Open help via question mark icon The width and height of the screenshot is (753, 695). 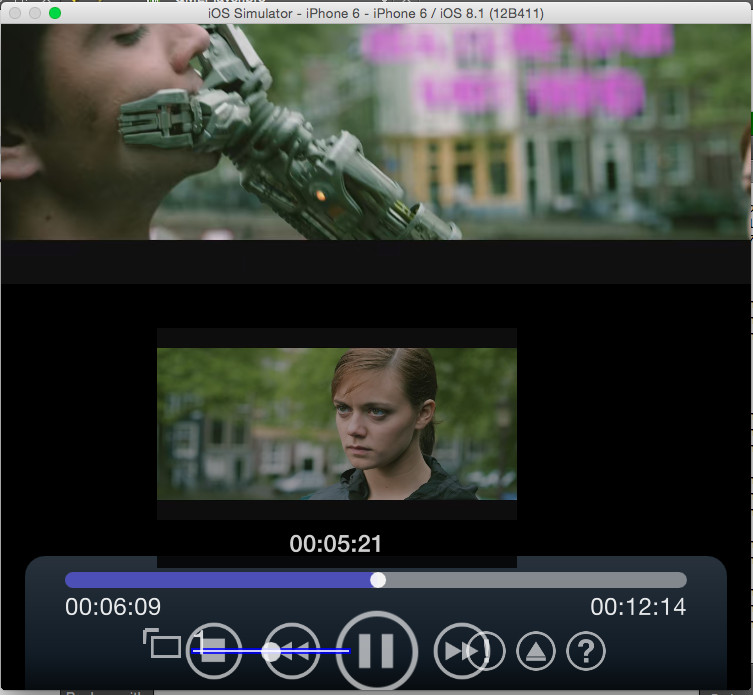(586, 652)
